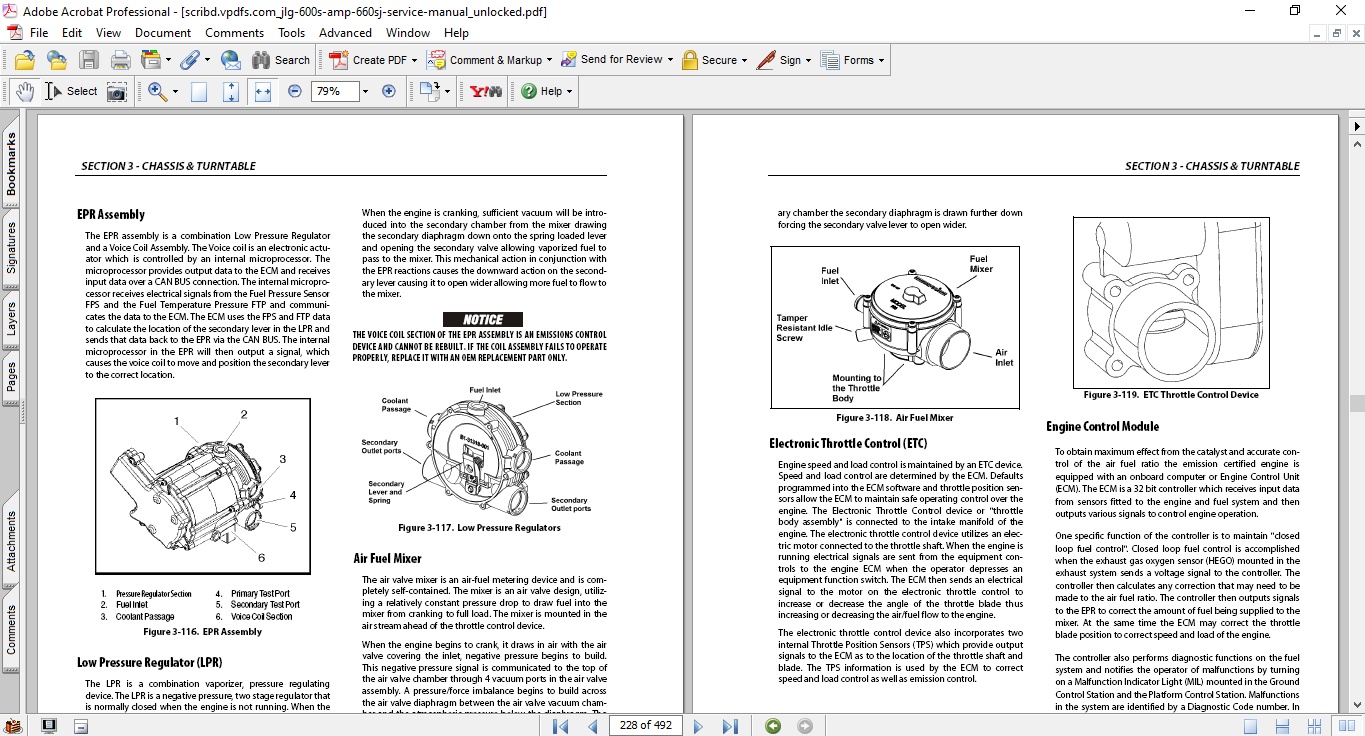
Task: Click the Yahoo search toolbar icon
Action: tap(487, 91)
